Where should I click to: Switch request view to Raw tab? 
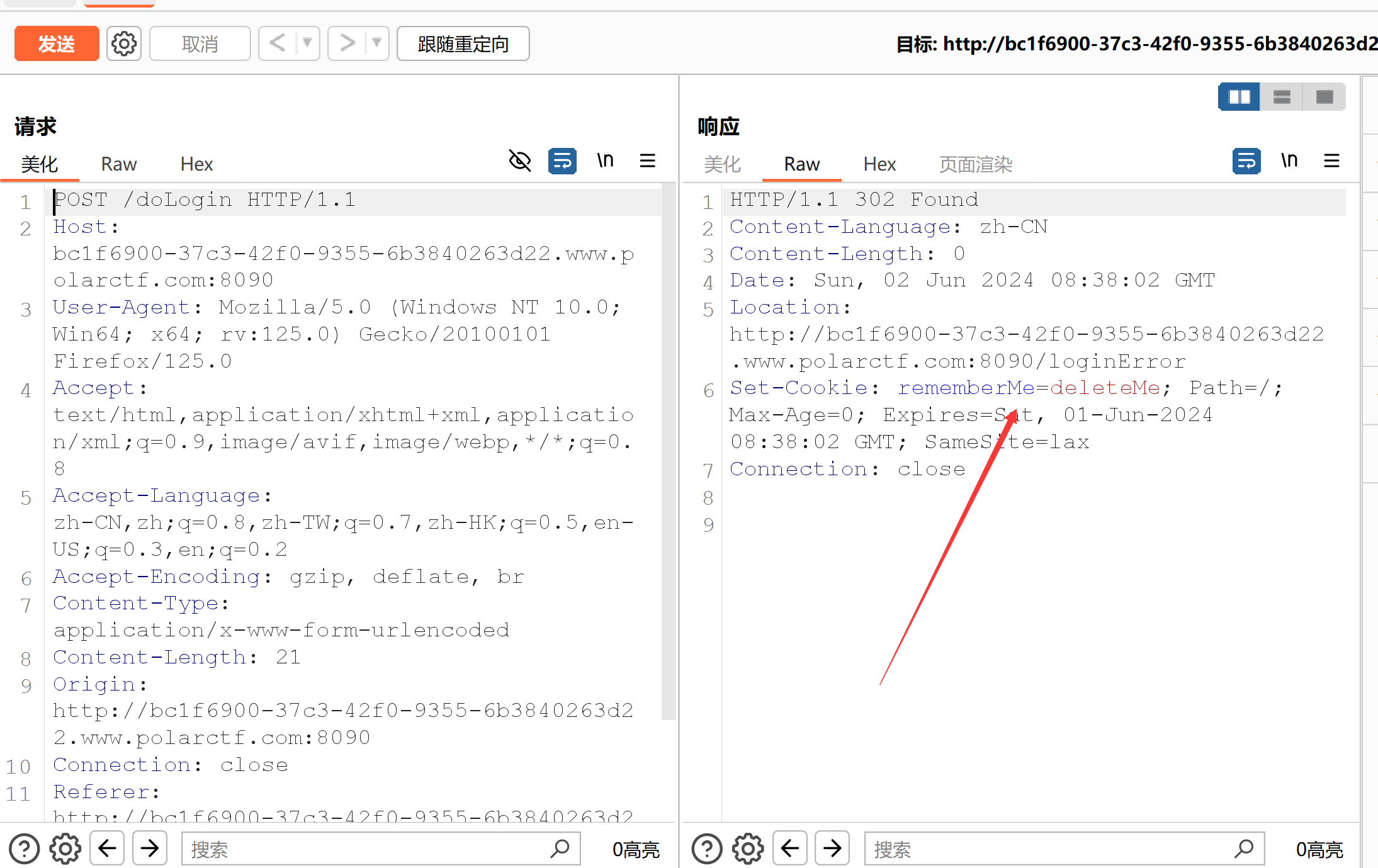pos(119,164)
